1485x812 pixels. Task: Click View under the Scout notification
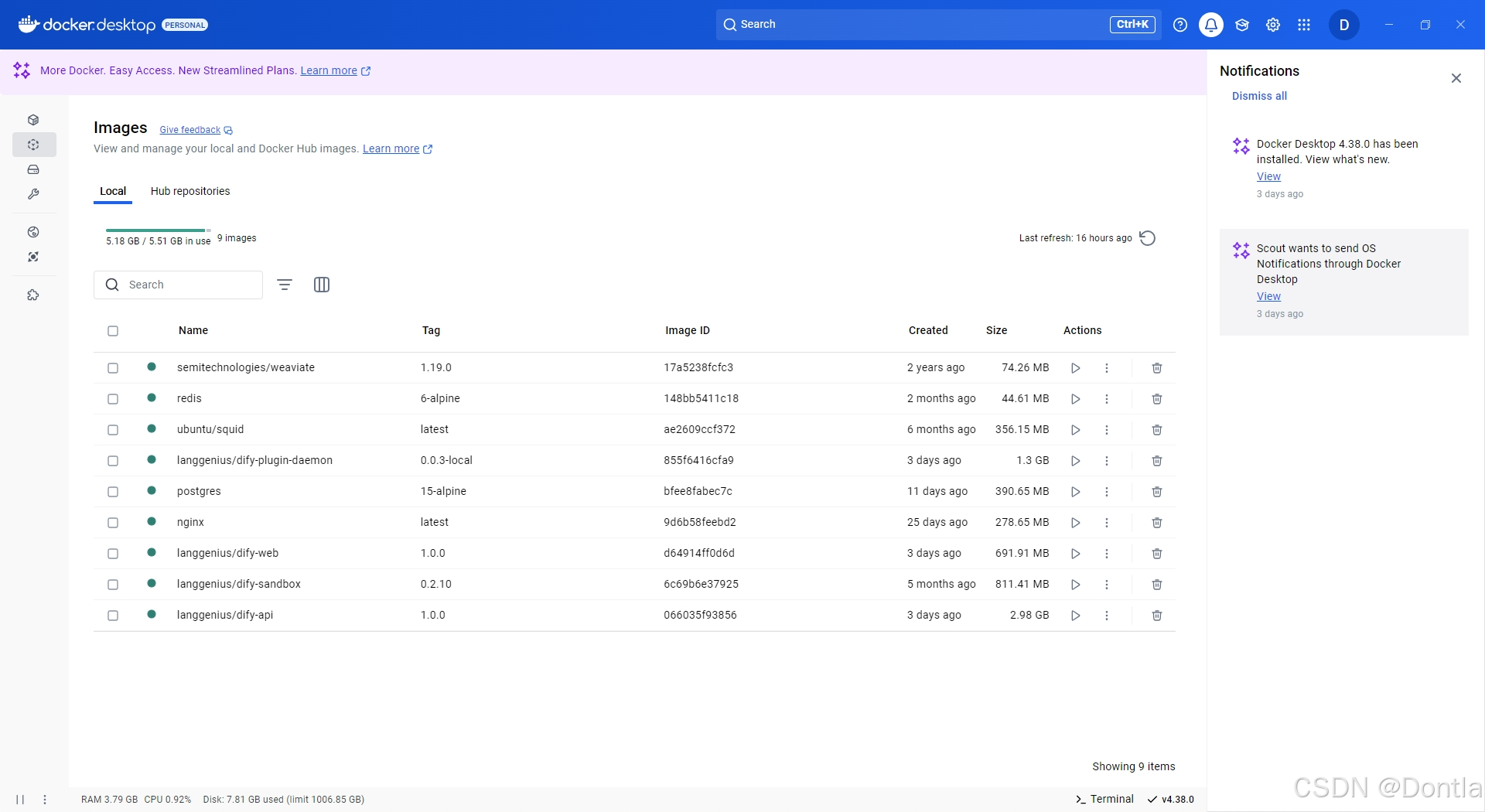point(1268,296)
